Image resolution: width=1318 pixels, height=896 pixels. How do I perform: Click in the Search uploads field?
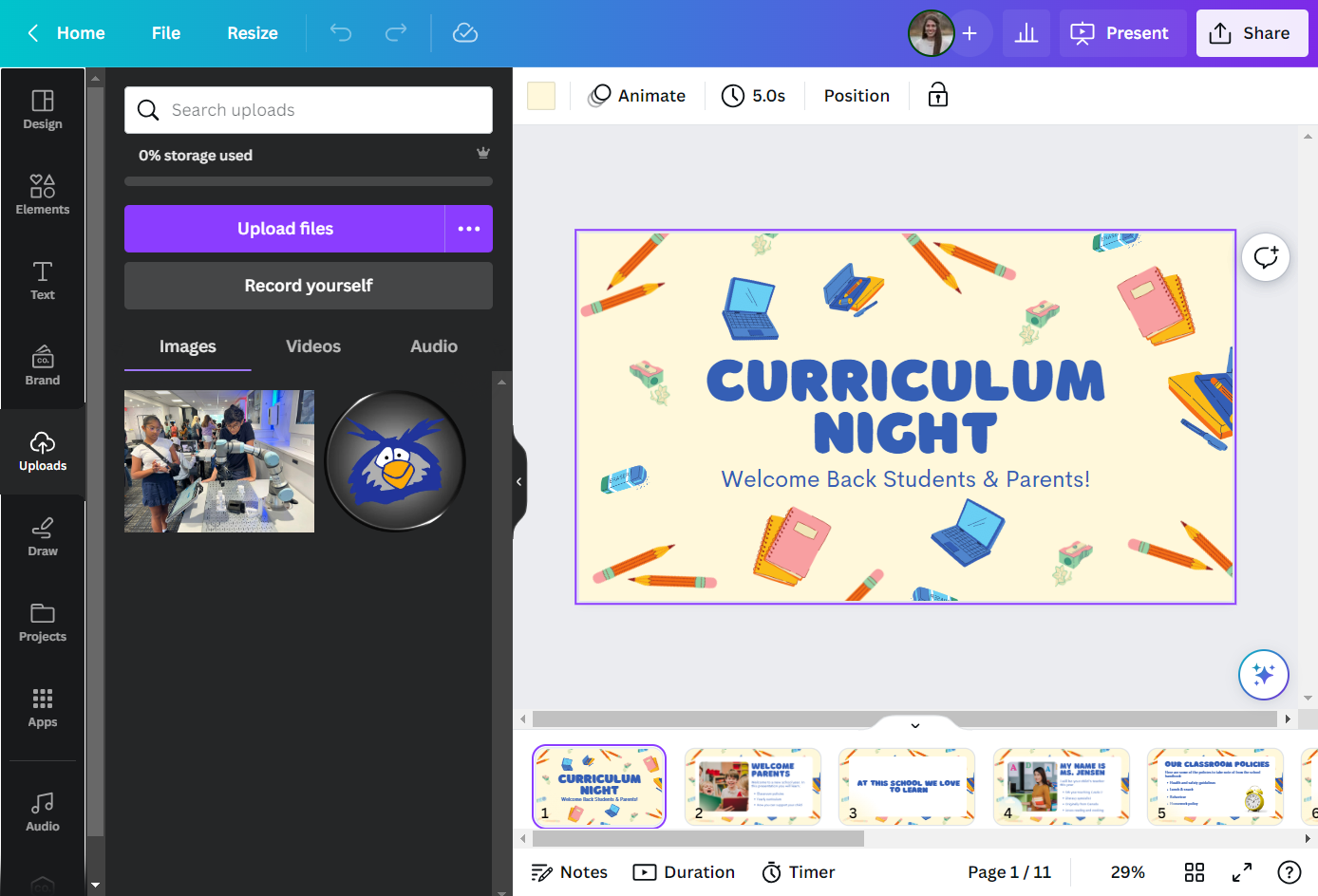coord(309,110)
